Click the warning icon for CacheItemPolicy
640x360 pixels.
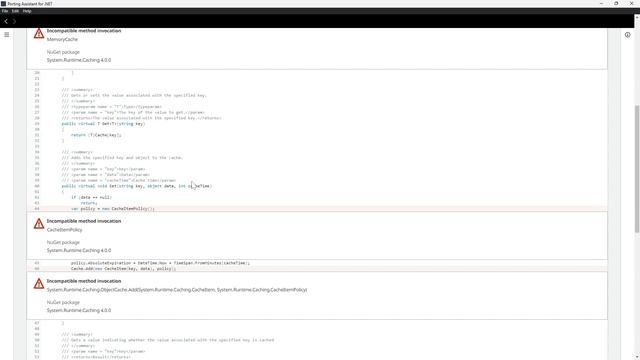click(39, 224)
